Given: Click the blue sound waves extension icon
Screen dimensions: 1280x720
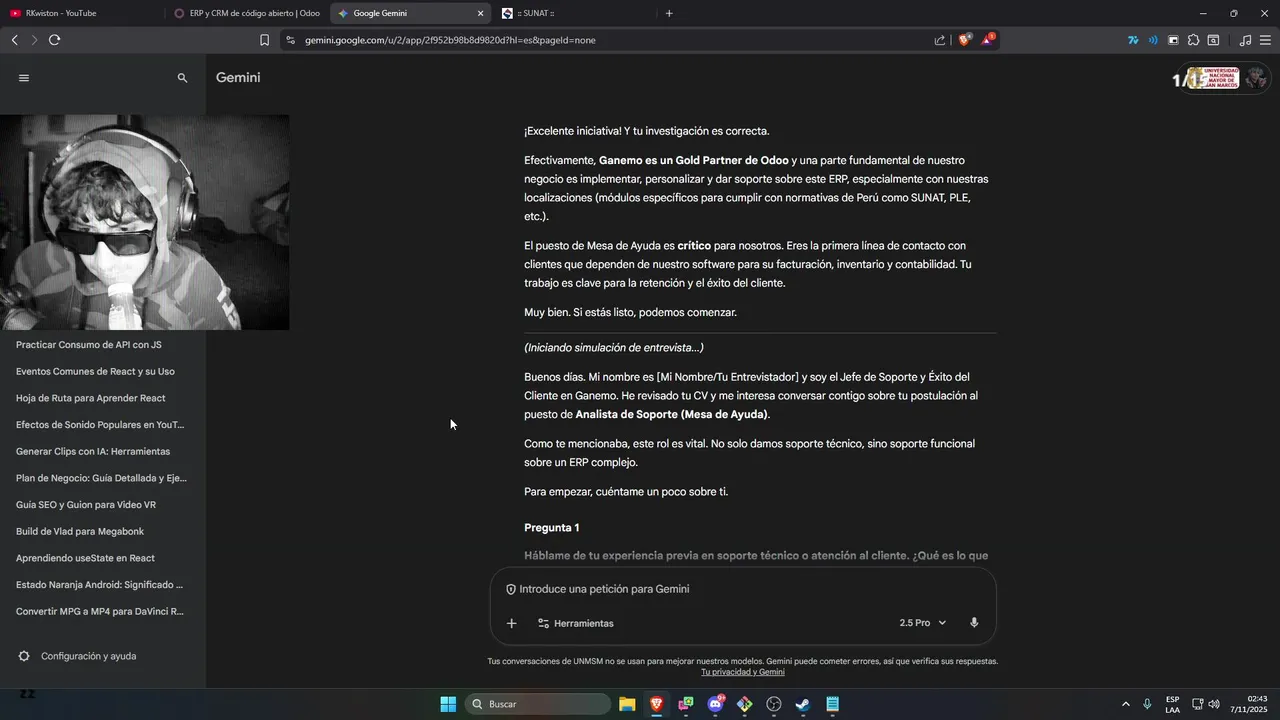Looking at the screenshot, I should coord(1153,40).
